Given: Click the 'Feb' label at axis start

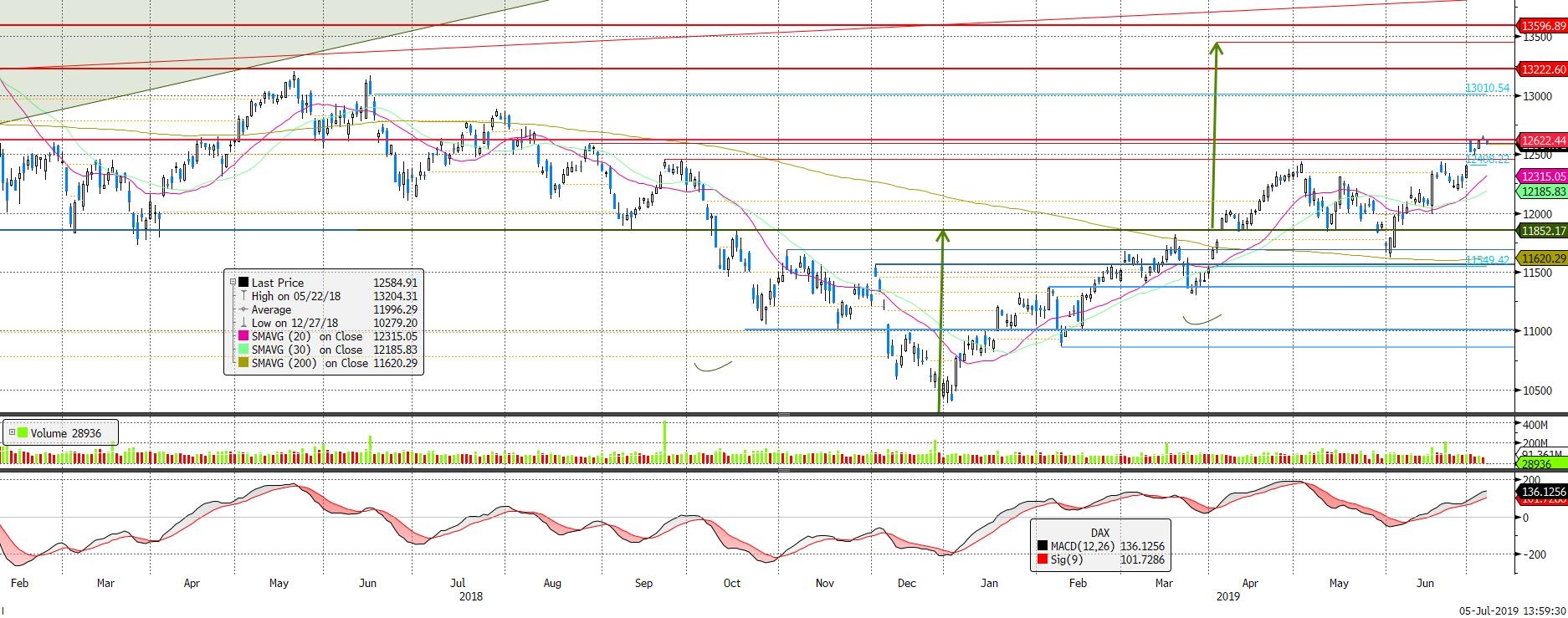Looking at the screenshot, I should click(18, 583).
